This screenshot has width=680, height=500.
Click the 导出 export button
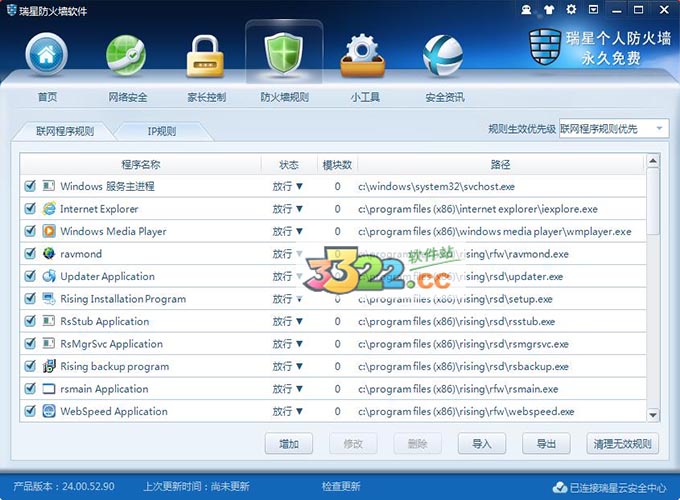coord(546,444)
